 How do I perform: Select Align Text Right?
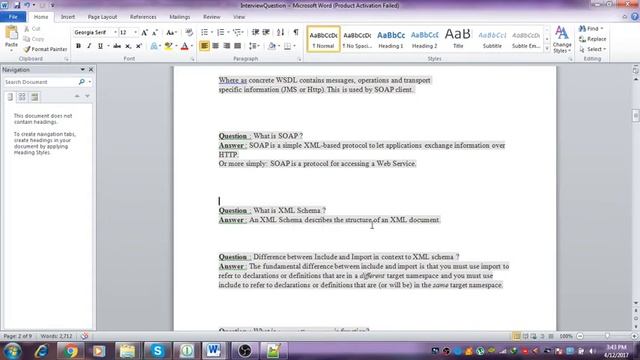point(227,46)
